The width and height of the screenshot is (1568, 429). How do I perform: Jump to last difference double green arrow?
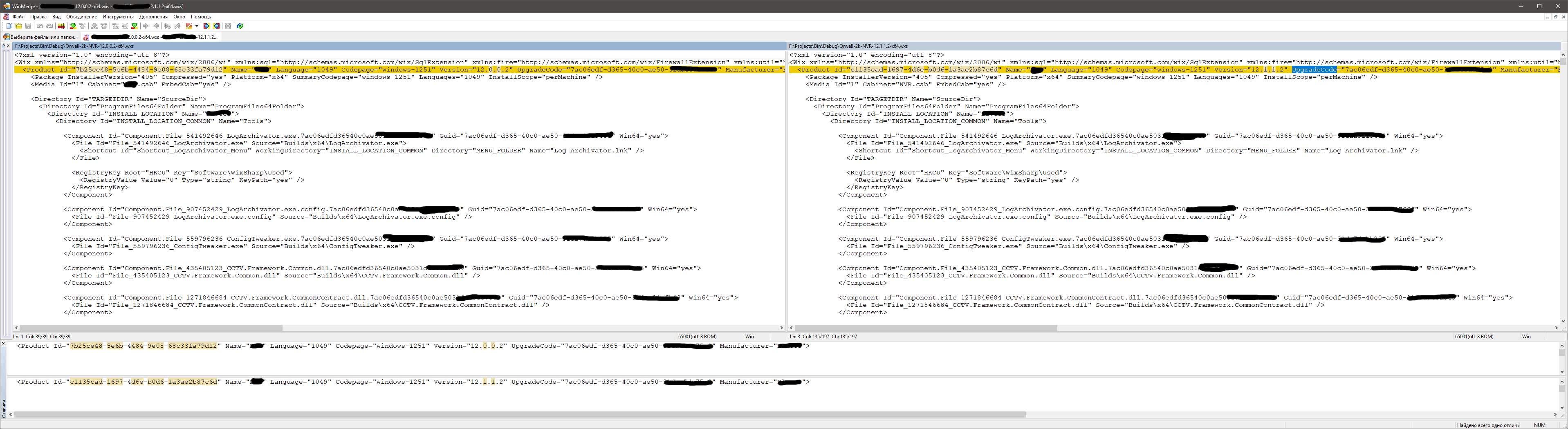pyautogui.click(x=135, y=26)
